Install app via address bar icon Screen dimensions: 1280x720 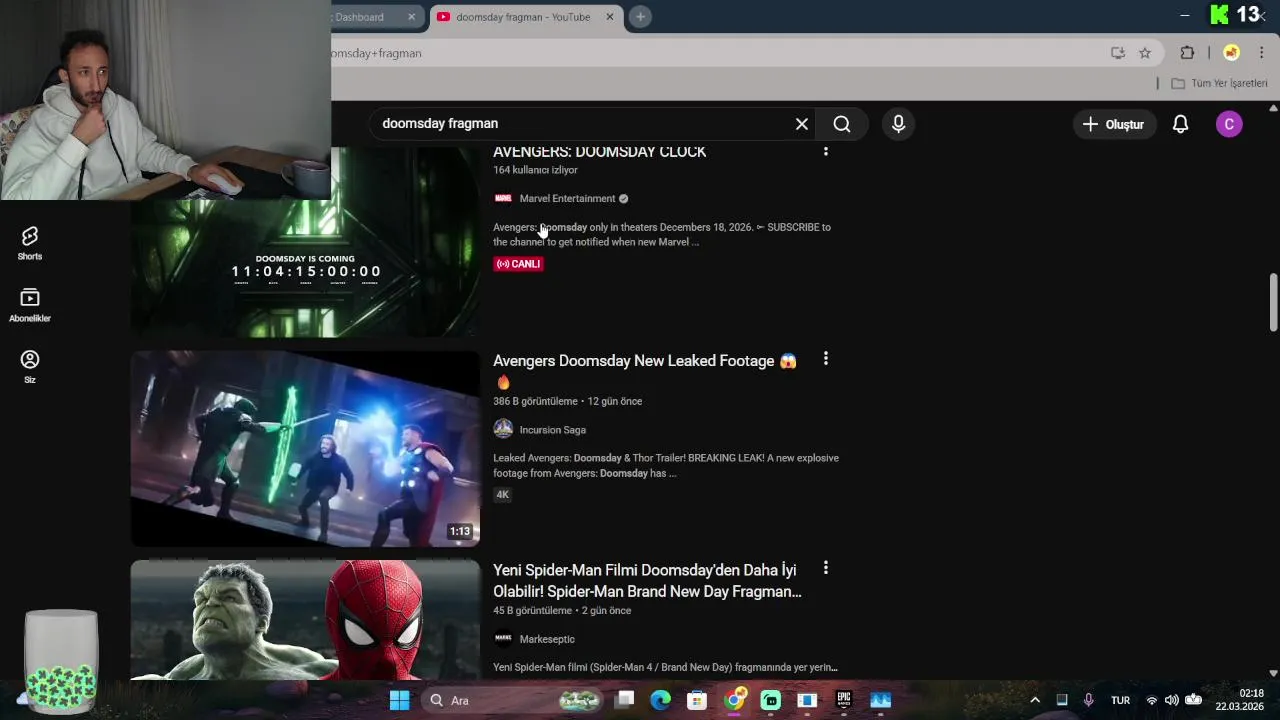click(1118, 53)
